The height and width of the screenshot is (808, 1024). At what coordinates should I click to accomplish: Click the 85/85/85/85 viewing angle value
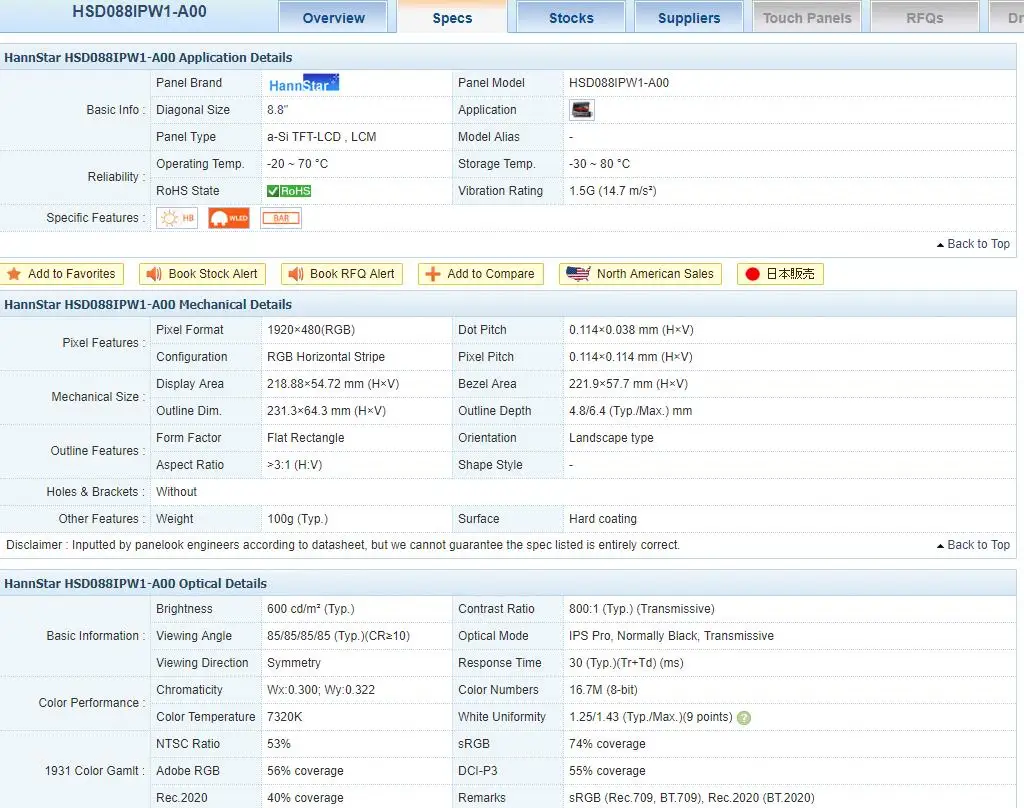point(338,636)
